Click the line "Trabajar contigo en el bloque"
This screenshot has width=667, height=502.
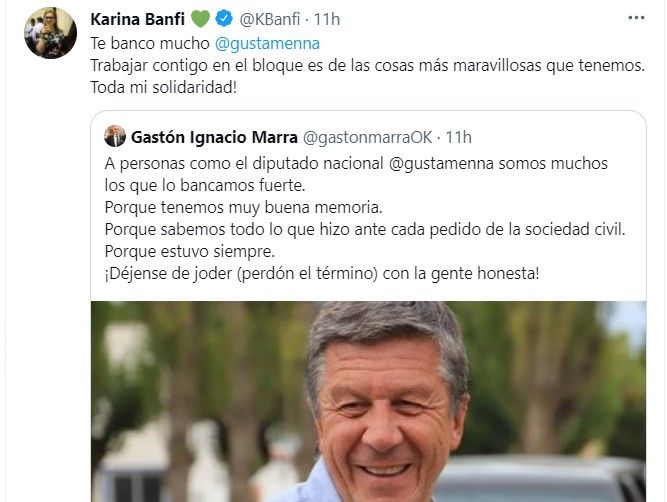click(367, 66)
